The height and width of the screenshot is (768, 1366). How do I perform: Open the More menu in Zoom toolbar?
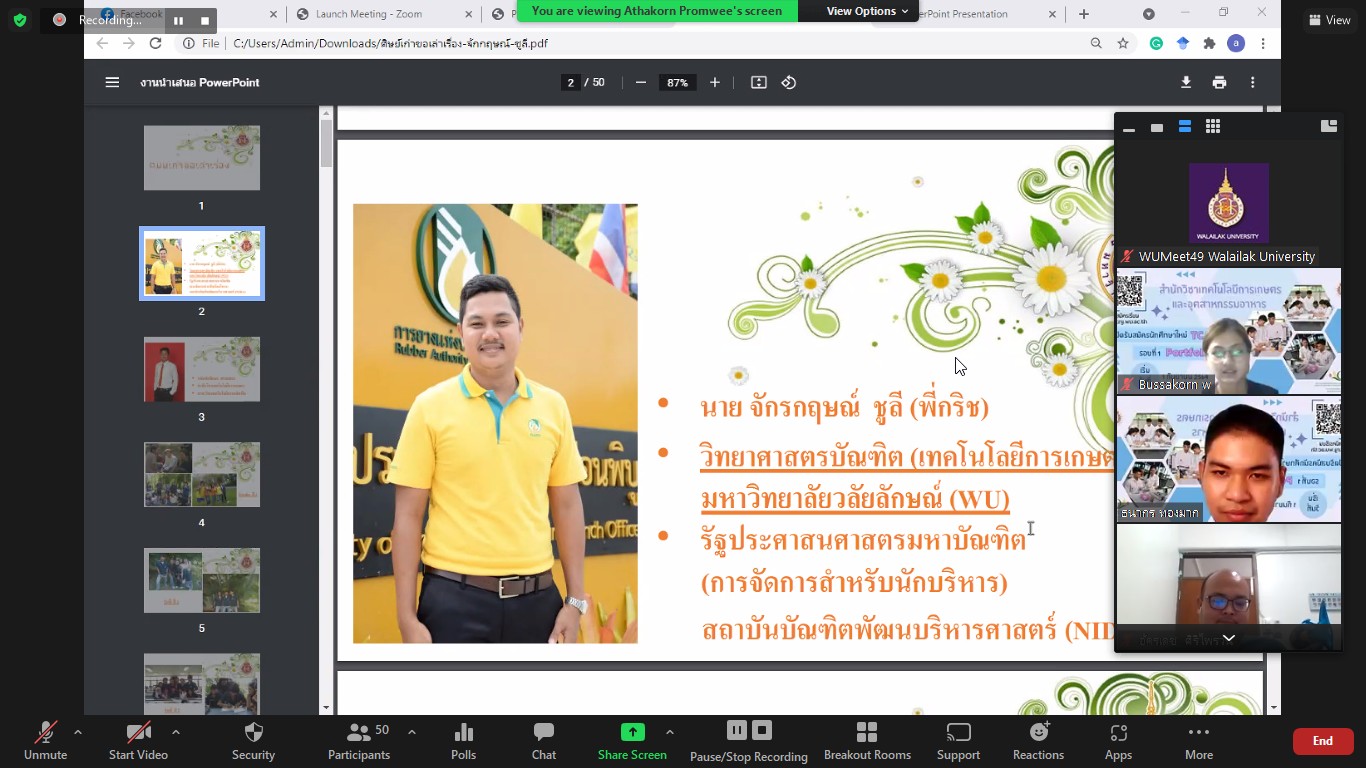coord(1198,741)
